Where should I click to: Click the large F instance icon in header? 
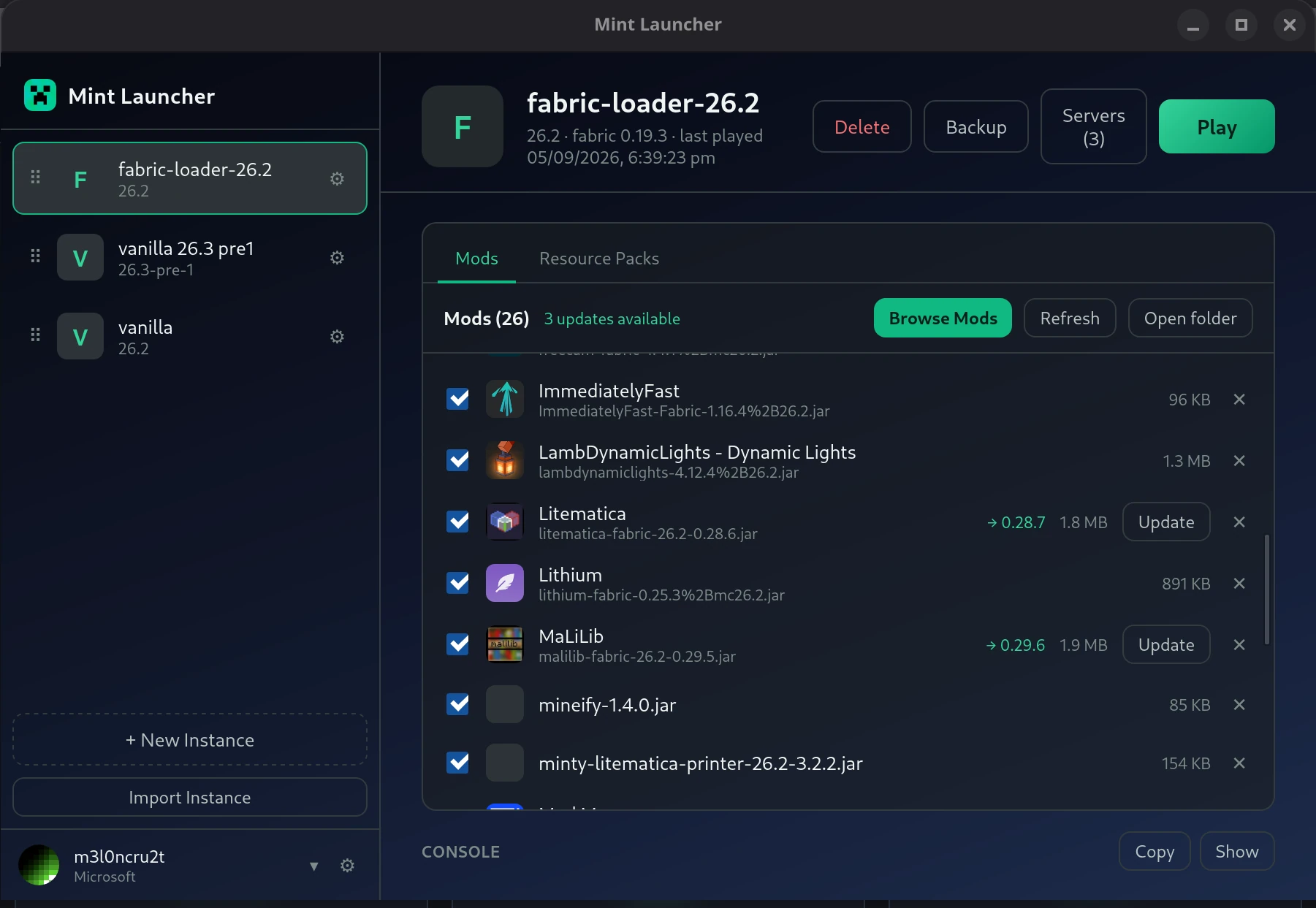(463, 126)
